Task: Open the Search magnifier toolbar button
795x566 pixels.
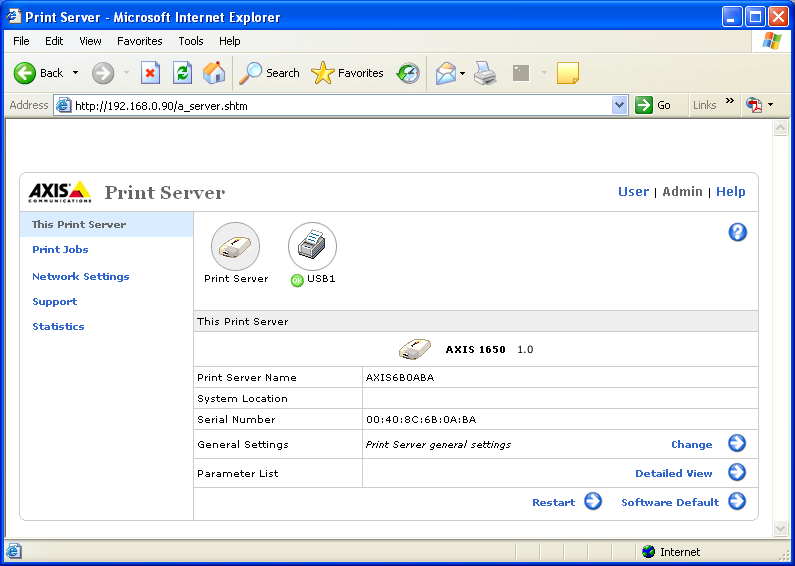Action: click(x=269, y=73)
